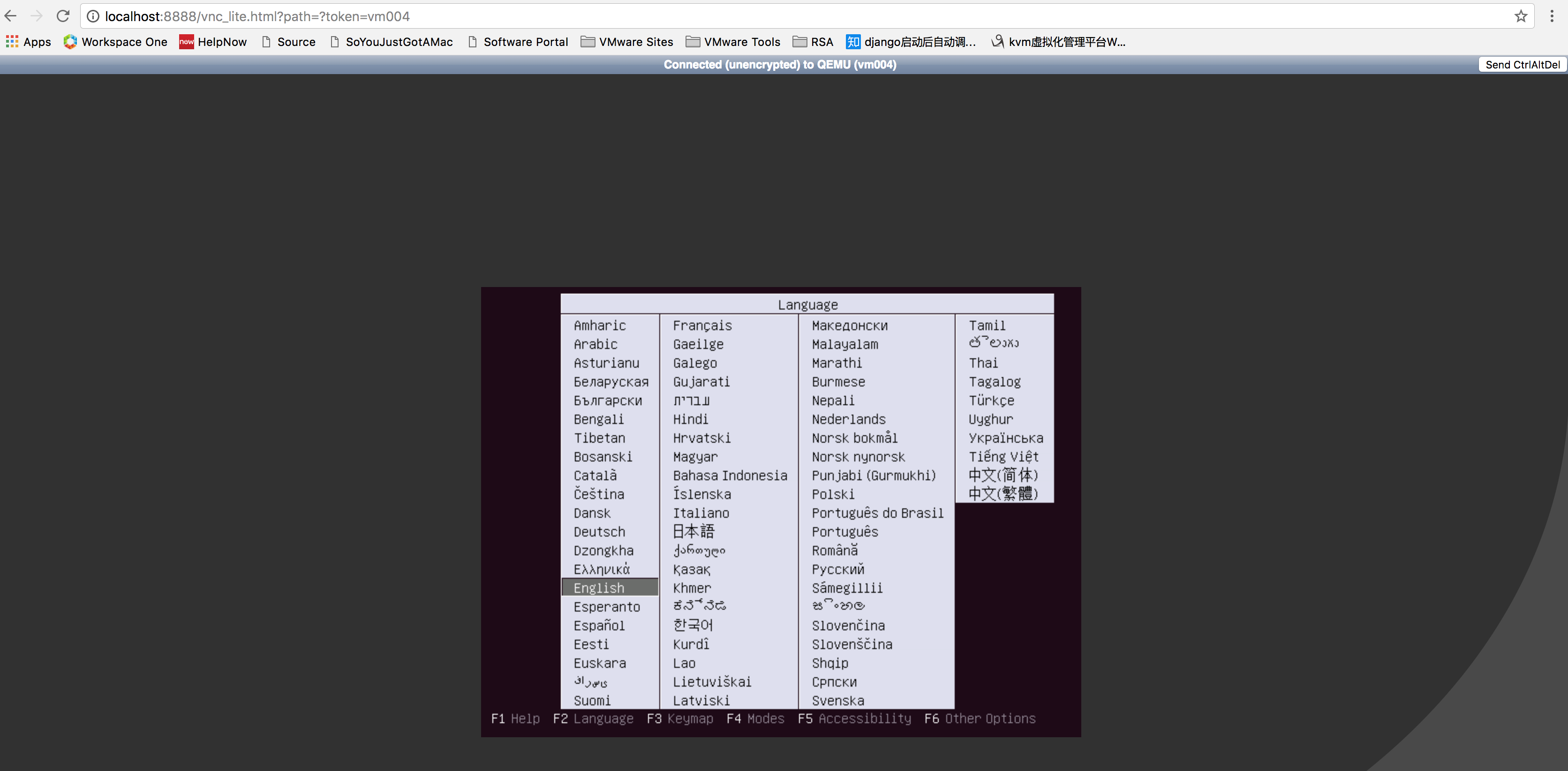Choose 日本語 in the language list
The height and width of the screenshot is (771, 1568).
[x=694, y=532]
